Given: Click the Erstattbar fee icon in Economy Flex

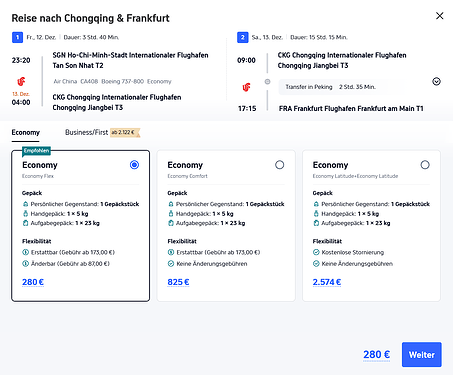Looking at the screenshot, I should click(x=25, y=252).
